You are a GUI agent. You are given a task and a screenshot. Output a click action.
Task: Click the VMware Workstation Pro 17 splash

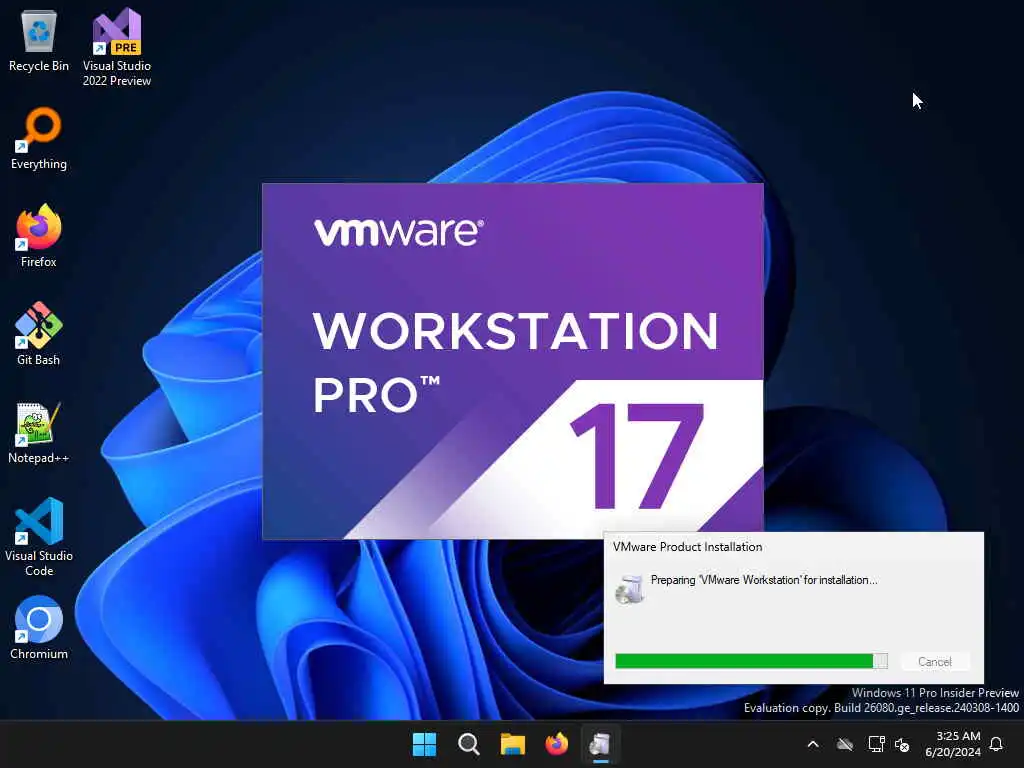[x=513, y=361]
